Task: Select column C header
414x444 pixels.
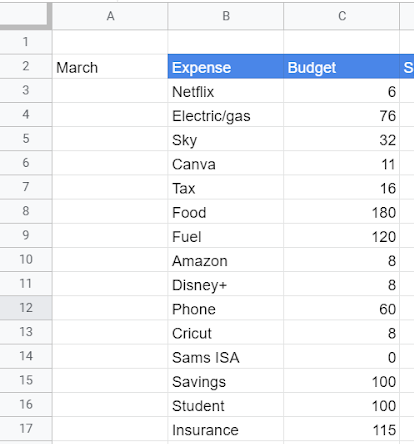Action: point(342,16)
